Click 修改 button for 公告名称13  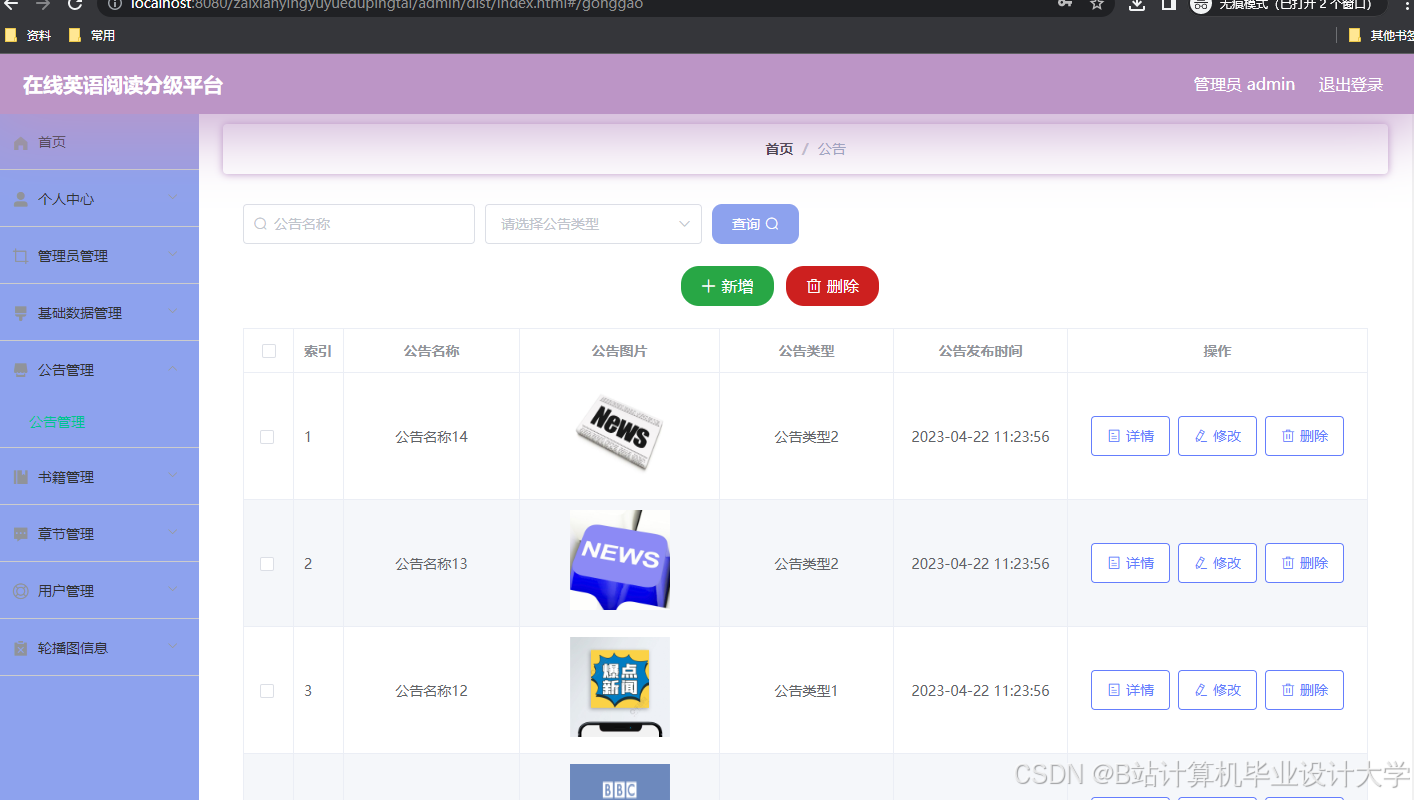(x=1217, y=563)
